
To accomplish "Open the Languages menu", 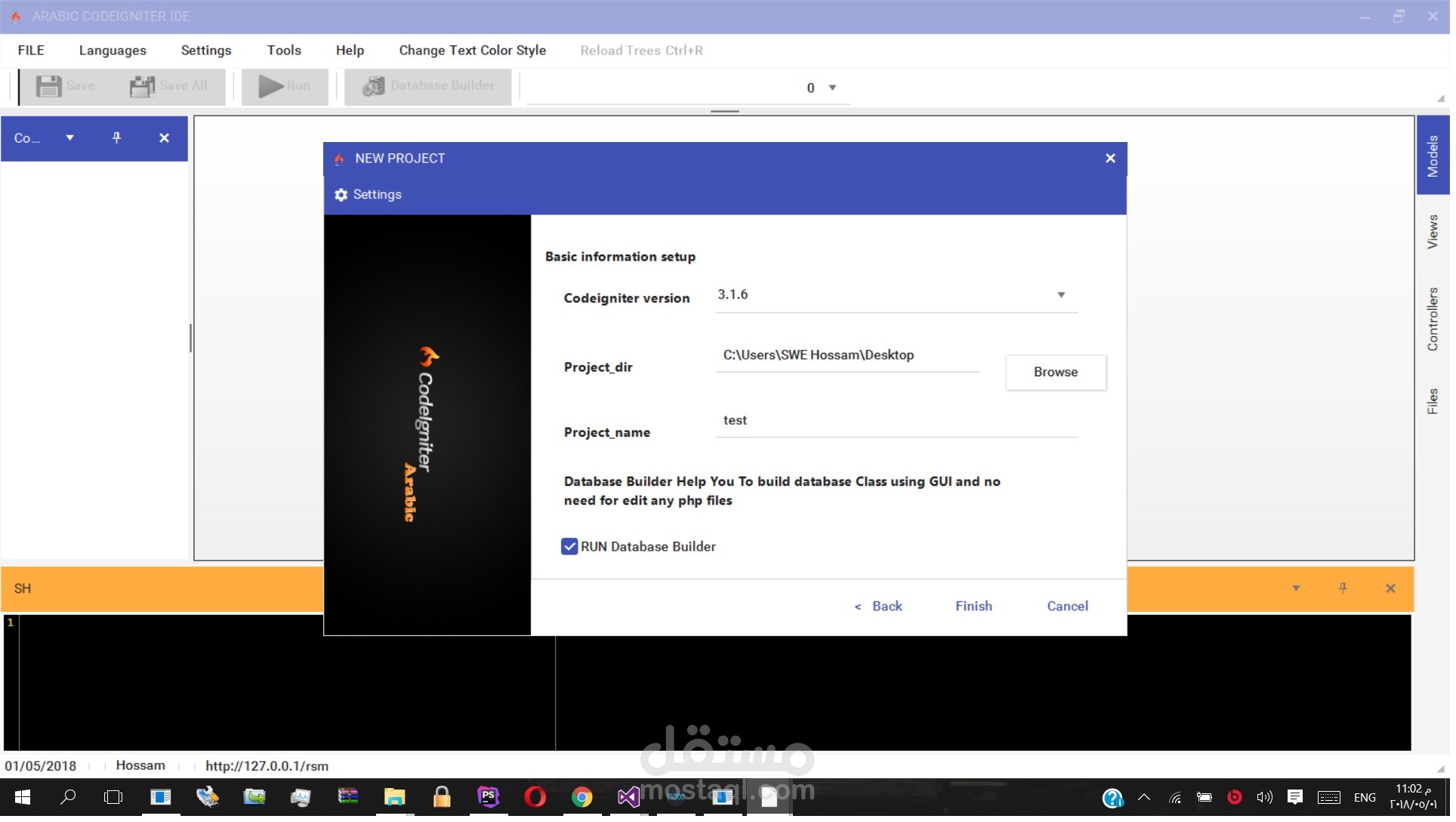I will click(113, 51).
